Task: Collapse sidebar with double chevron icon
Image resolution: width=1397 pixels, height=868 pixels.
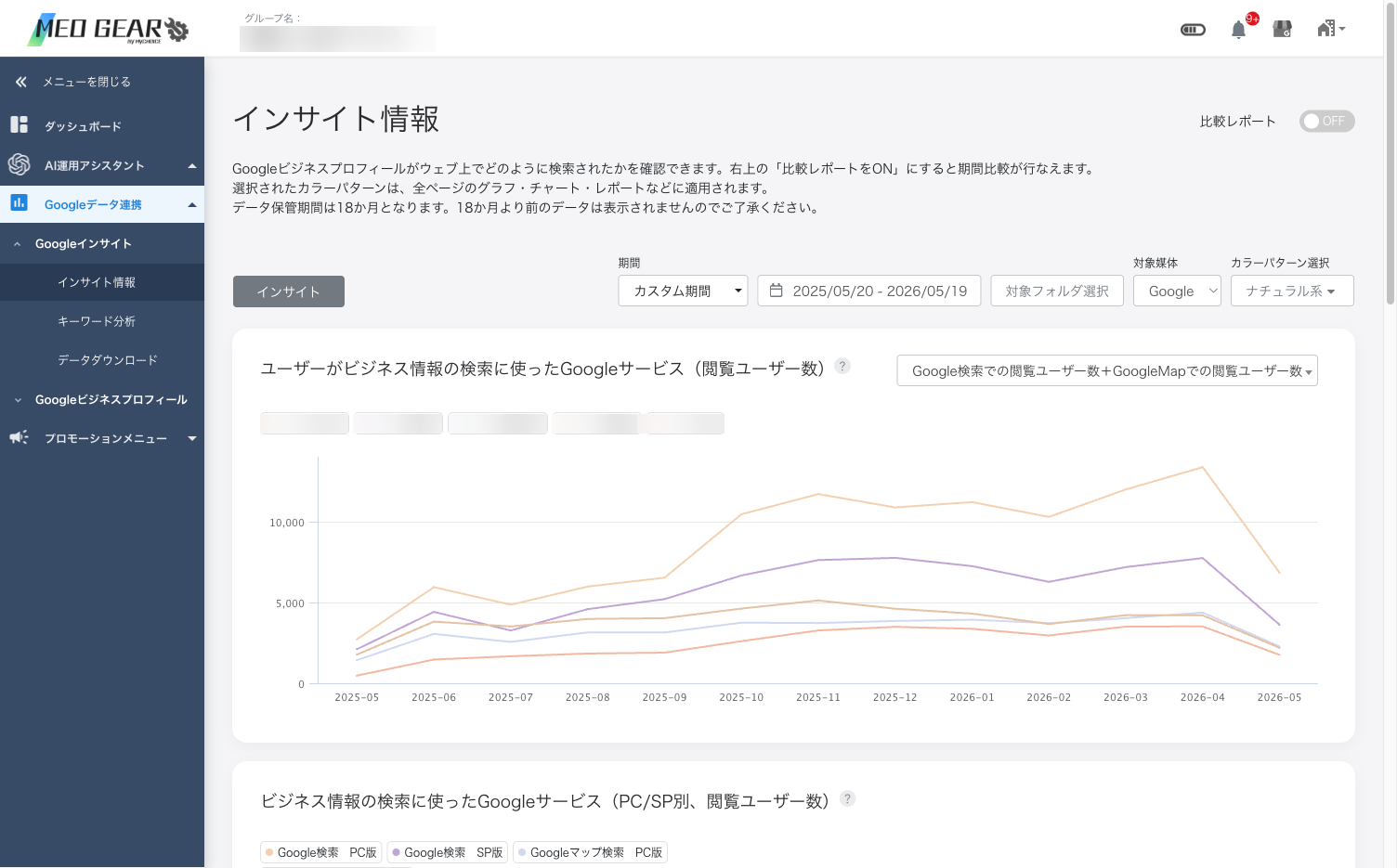Action: [20, 82]
